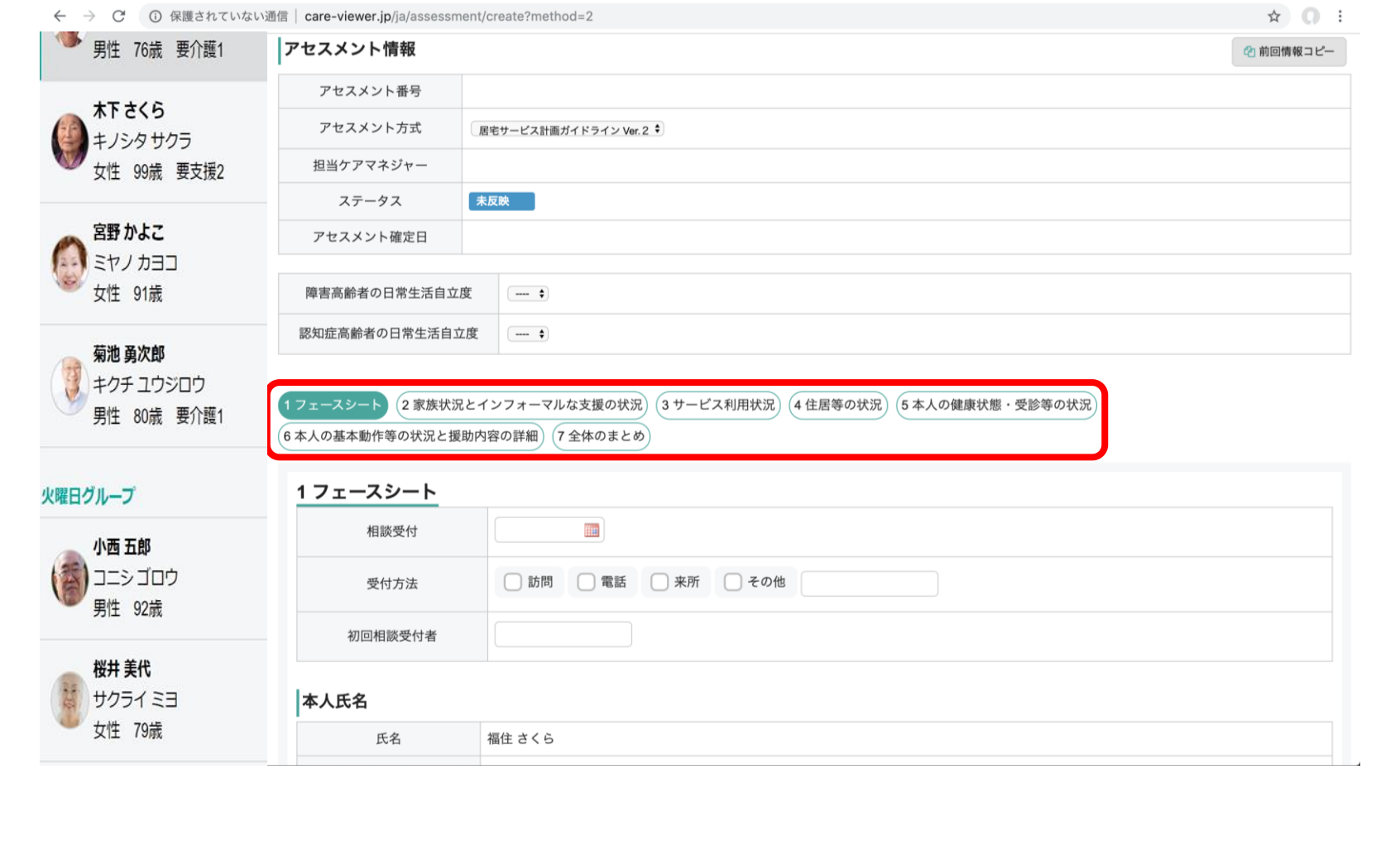
Task: Bookmark page with star icon
Action: 1273,16
